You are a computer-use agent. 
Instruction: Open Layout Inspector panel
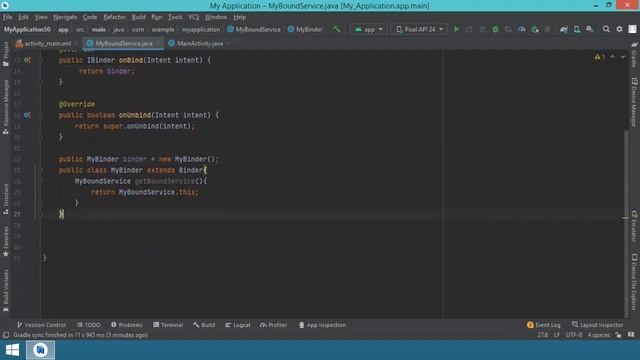coord(598,325)
